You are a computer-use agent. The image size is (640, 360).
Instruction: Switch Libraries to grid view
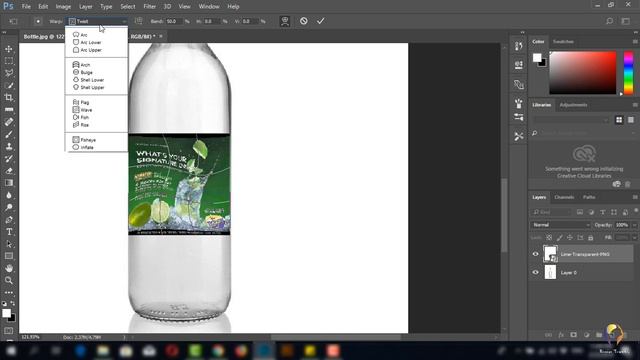(619, 120)
